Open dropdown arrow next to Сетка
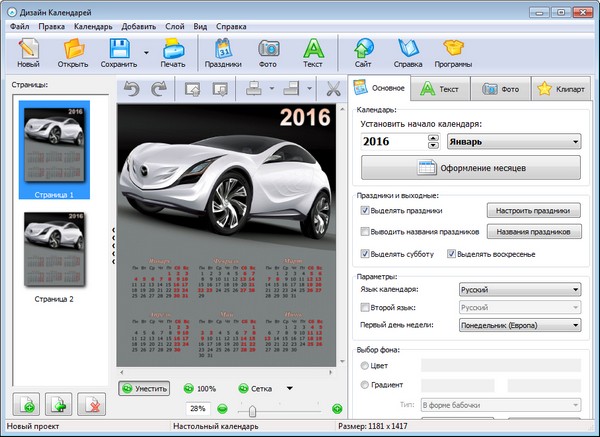600x437 pixels. (x=290, y=388)
